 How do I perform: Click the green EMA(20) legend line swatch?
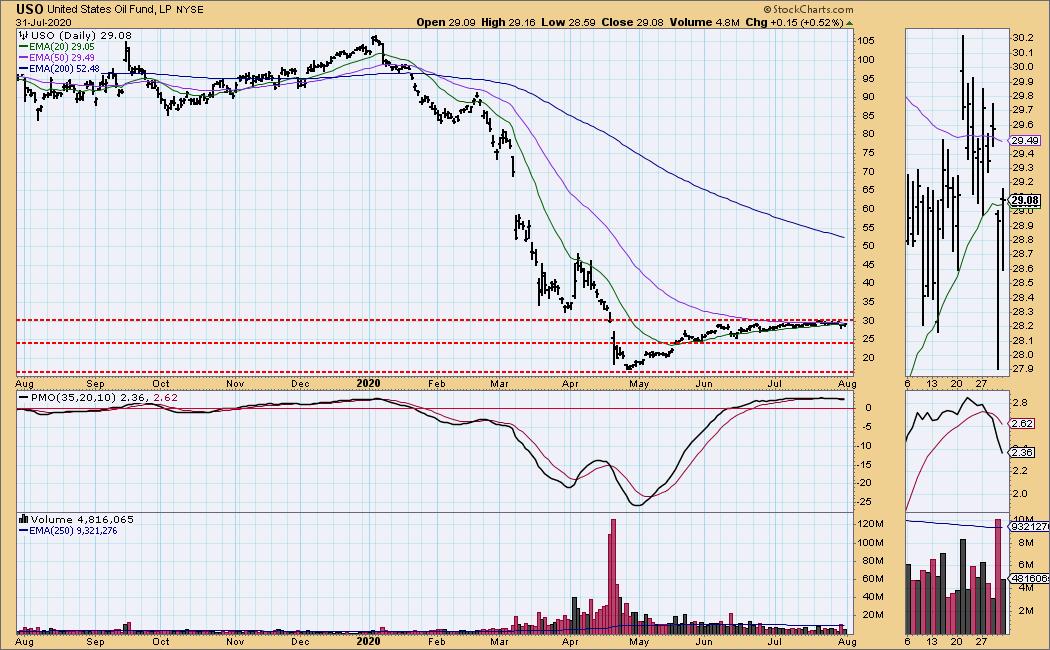(x=23, y=47)
